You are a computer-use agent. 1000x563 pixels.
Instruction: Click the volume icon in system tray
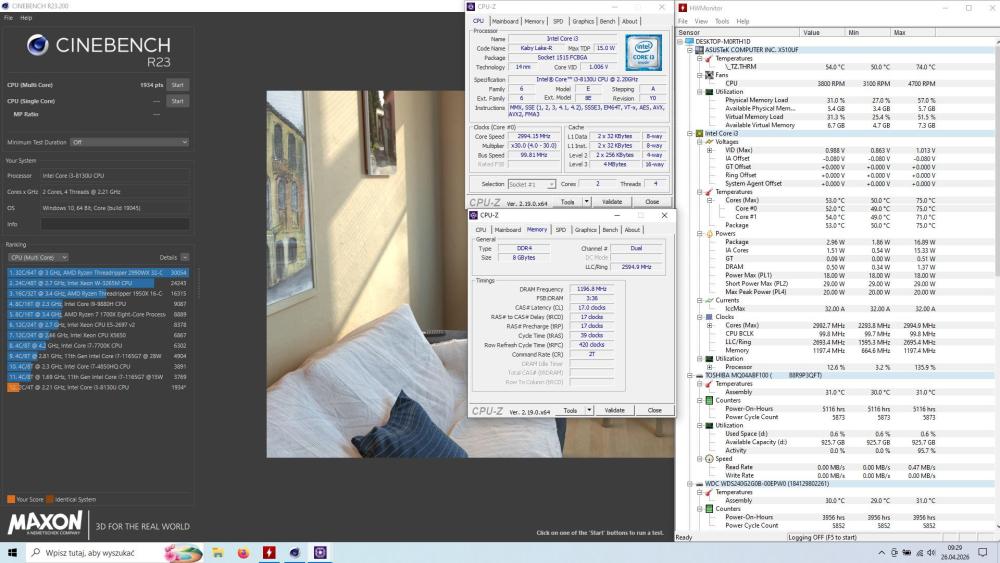(x=931, y=553)
